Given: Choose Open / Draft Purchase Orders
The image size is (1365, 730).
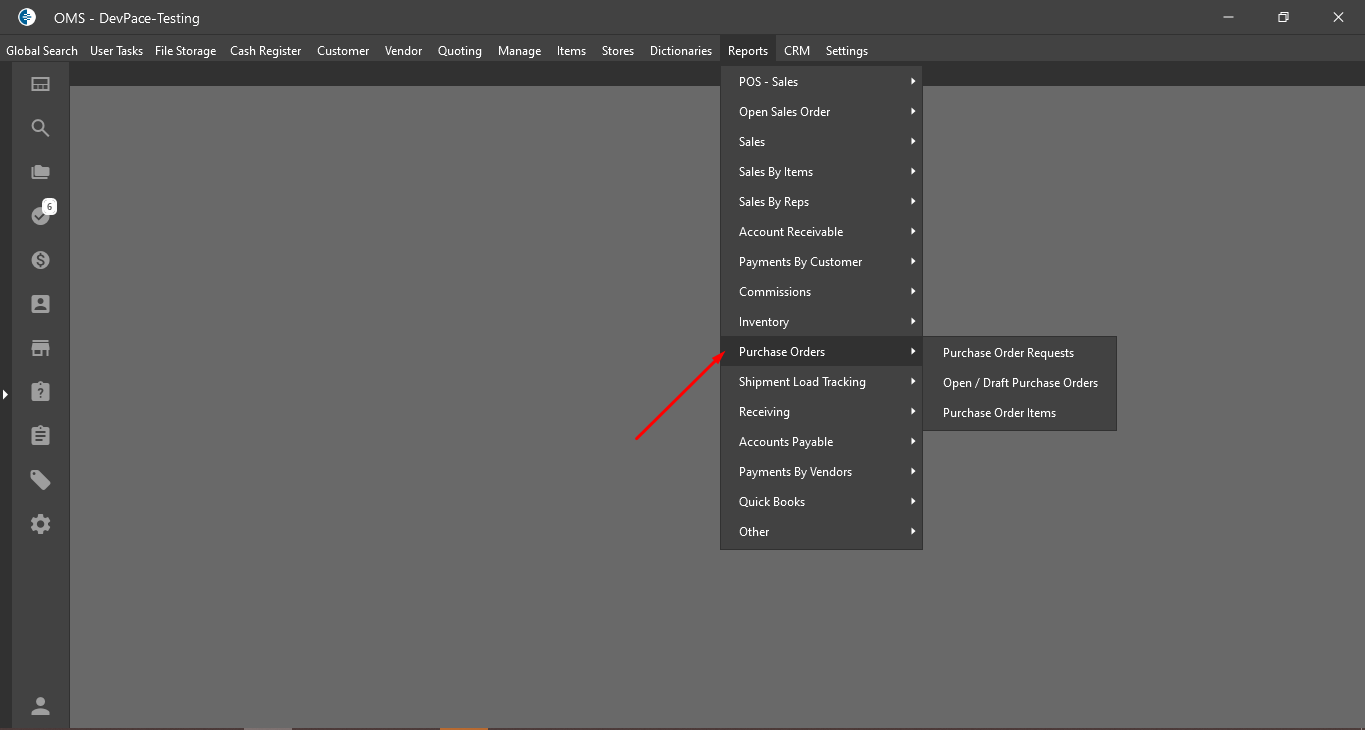Looking at the screenshot, I should click(1020, 383).
